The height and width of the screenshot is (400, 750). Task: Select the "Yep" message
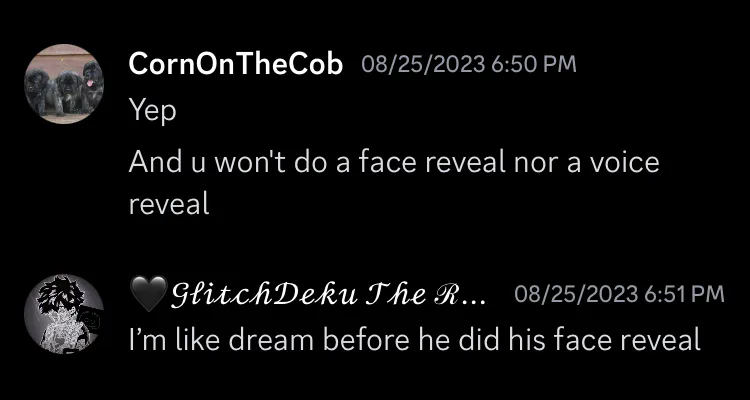point(153,111)
